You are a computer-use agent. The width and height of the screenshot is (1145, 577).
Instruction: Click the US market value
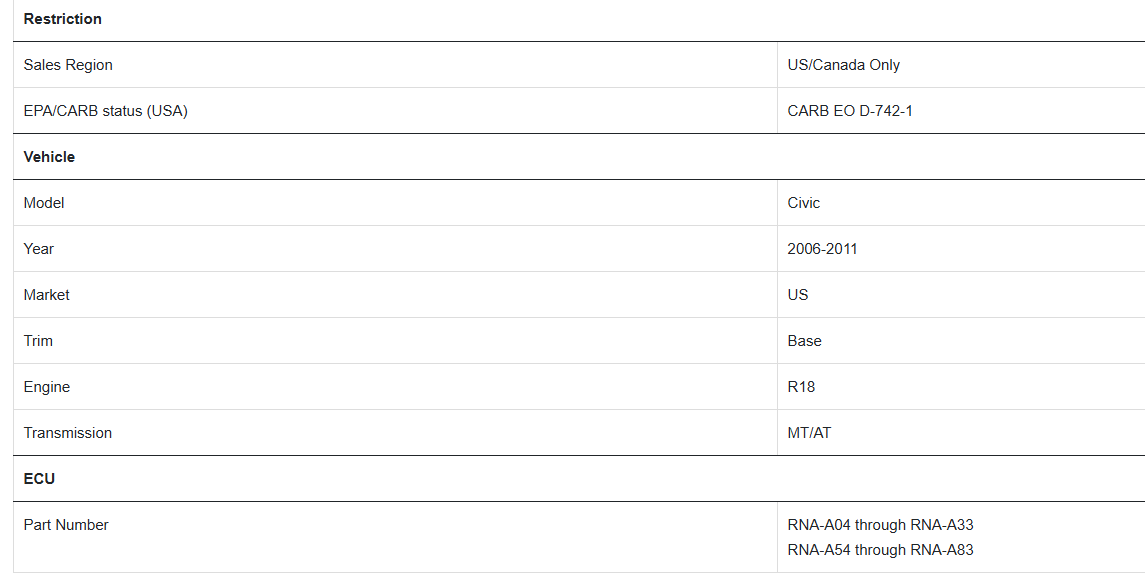[x=797, y=295]
